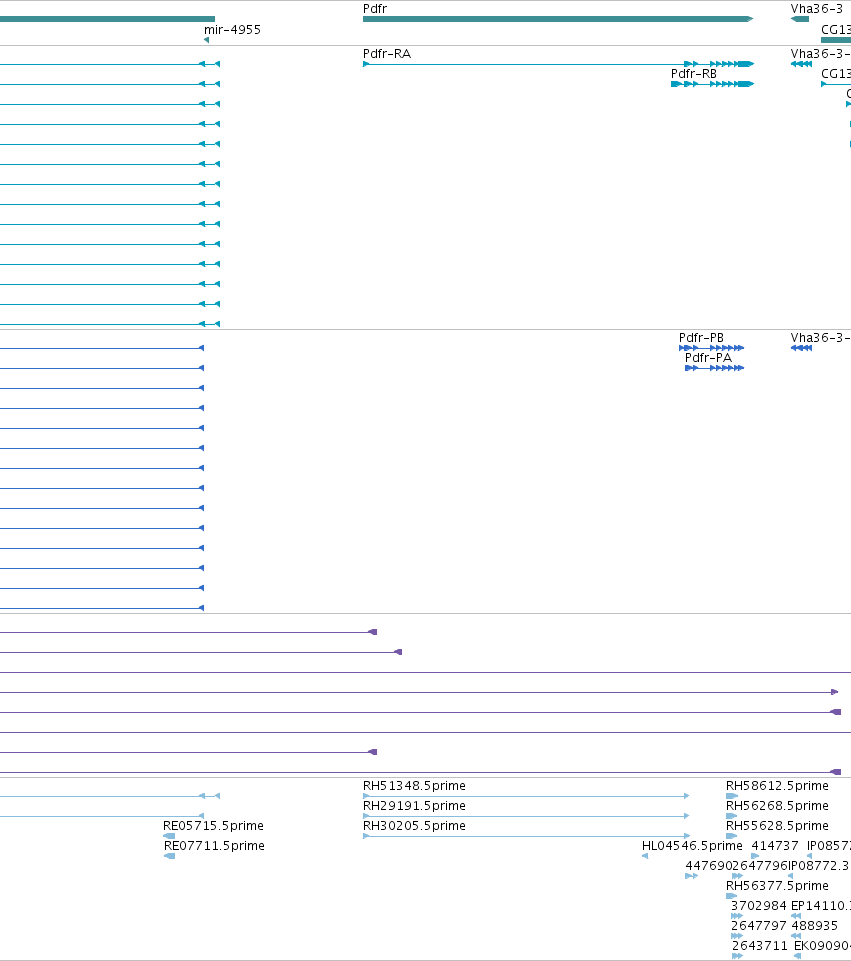Click the RH55628.5prime label
This screenshot has height=961, width=851.
pos(777,826)
